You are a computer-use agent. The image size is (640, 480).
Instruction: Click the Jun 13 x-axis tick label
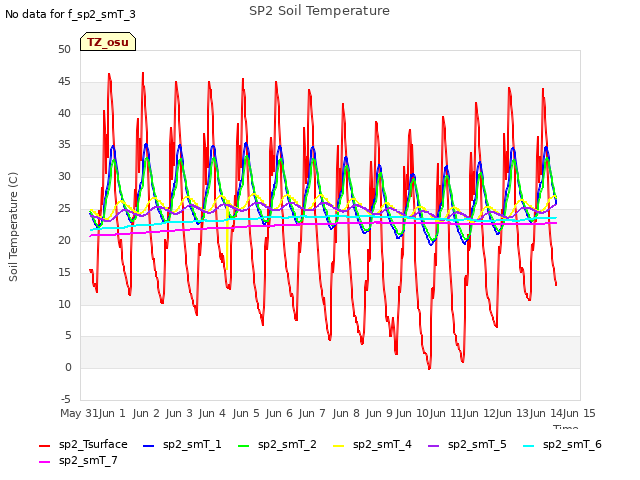512,413
